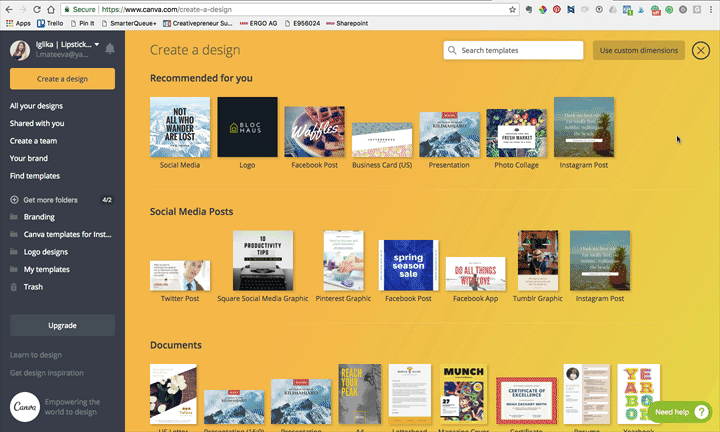Click the Create a design button
720x432 pixels.
point(62,79)
